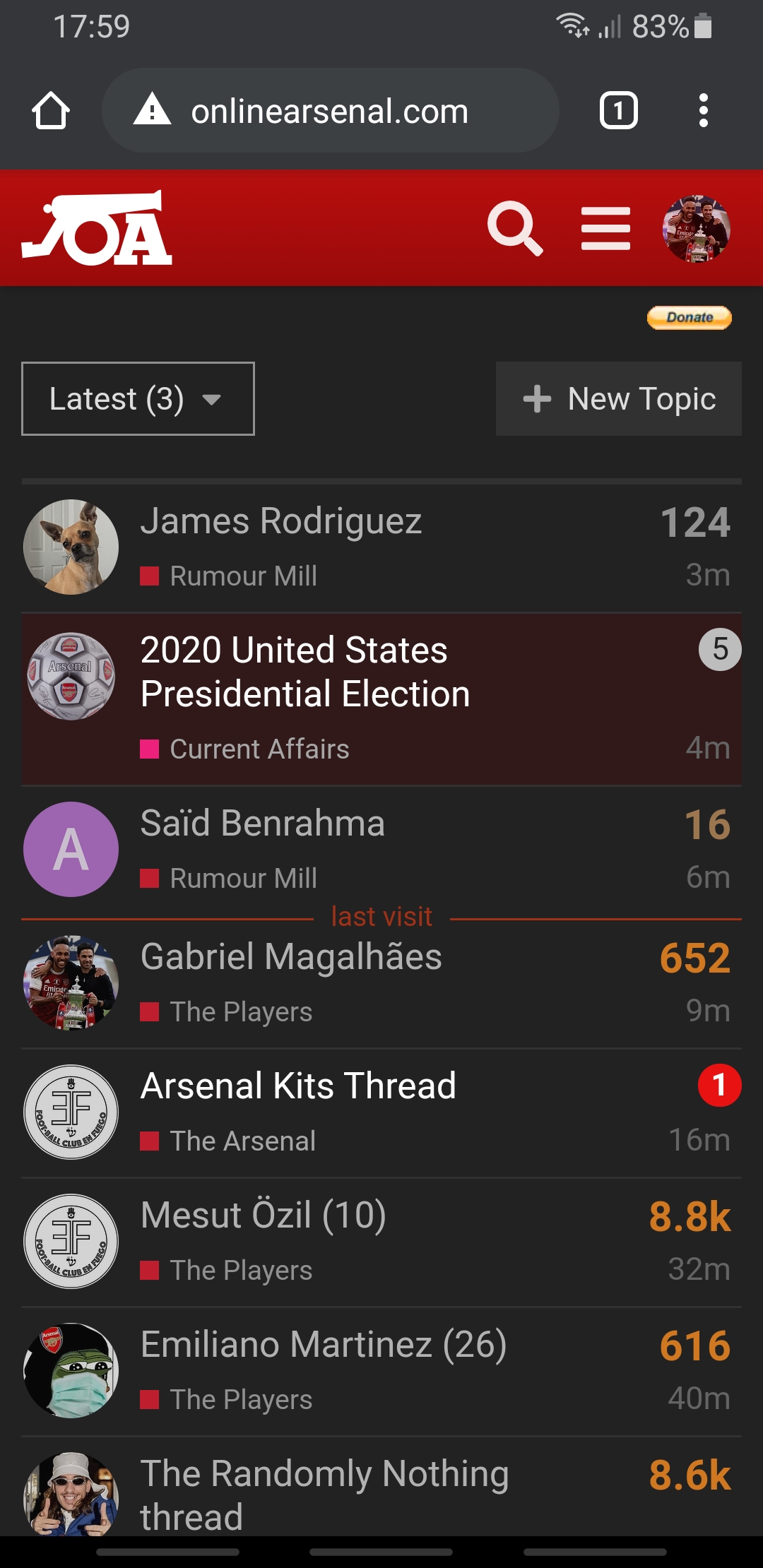Tap the unread badge showing 5
The image size is (763, 1568).
pyautogui.click(x=719, y=649)
